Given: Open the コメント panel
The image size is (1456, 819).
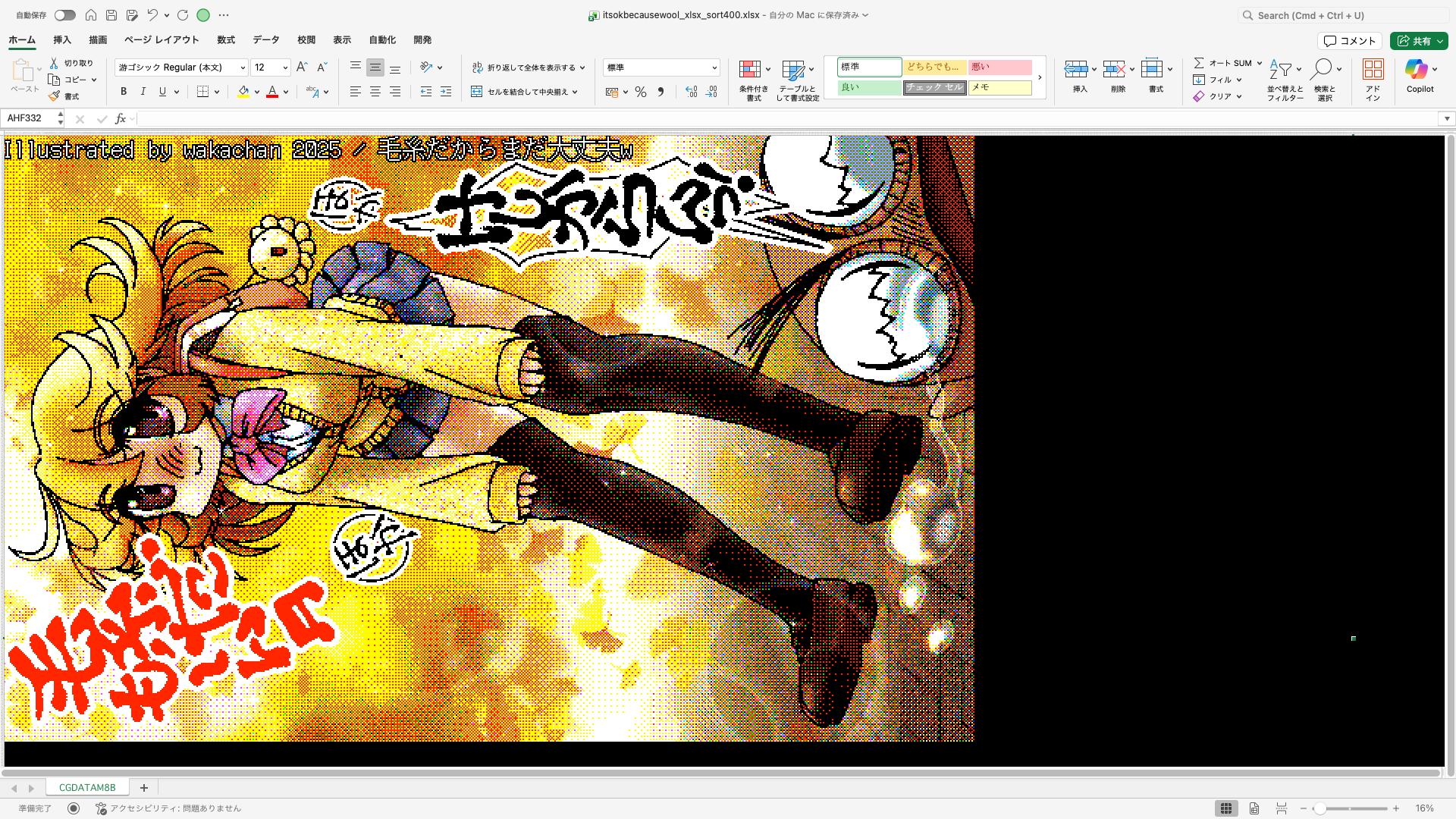Looking at the screenshot, I should pyautogui.click(x=1350, y=41).
